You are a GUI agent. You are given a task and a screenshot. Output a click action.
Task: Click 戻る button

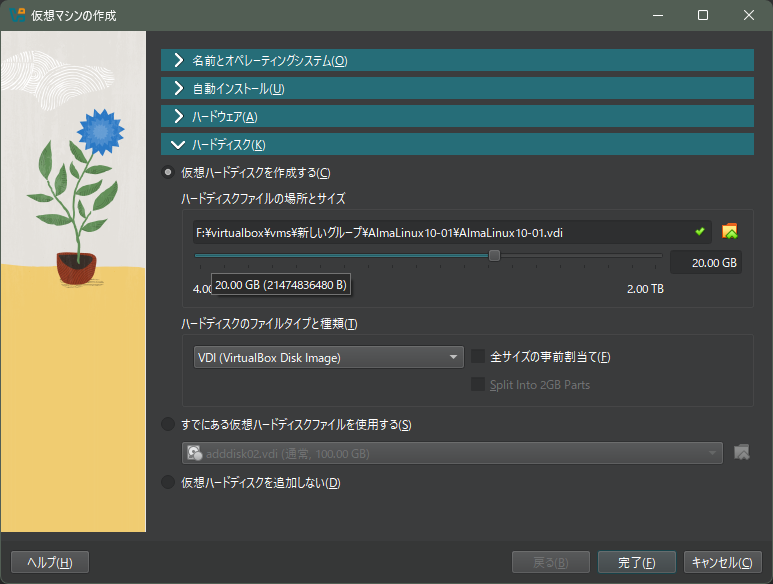pos(551,562)
